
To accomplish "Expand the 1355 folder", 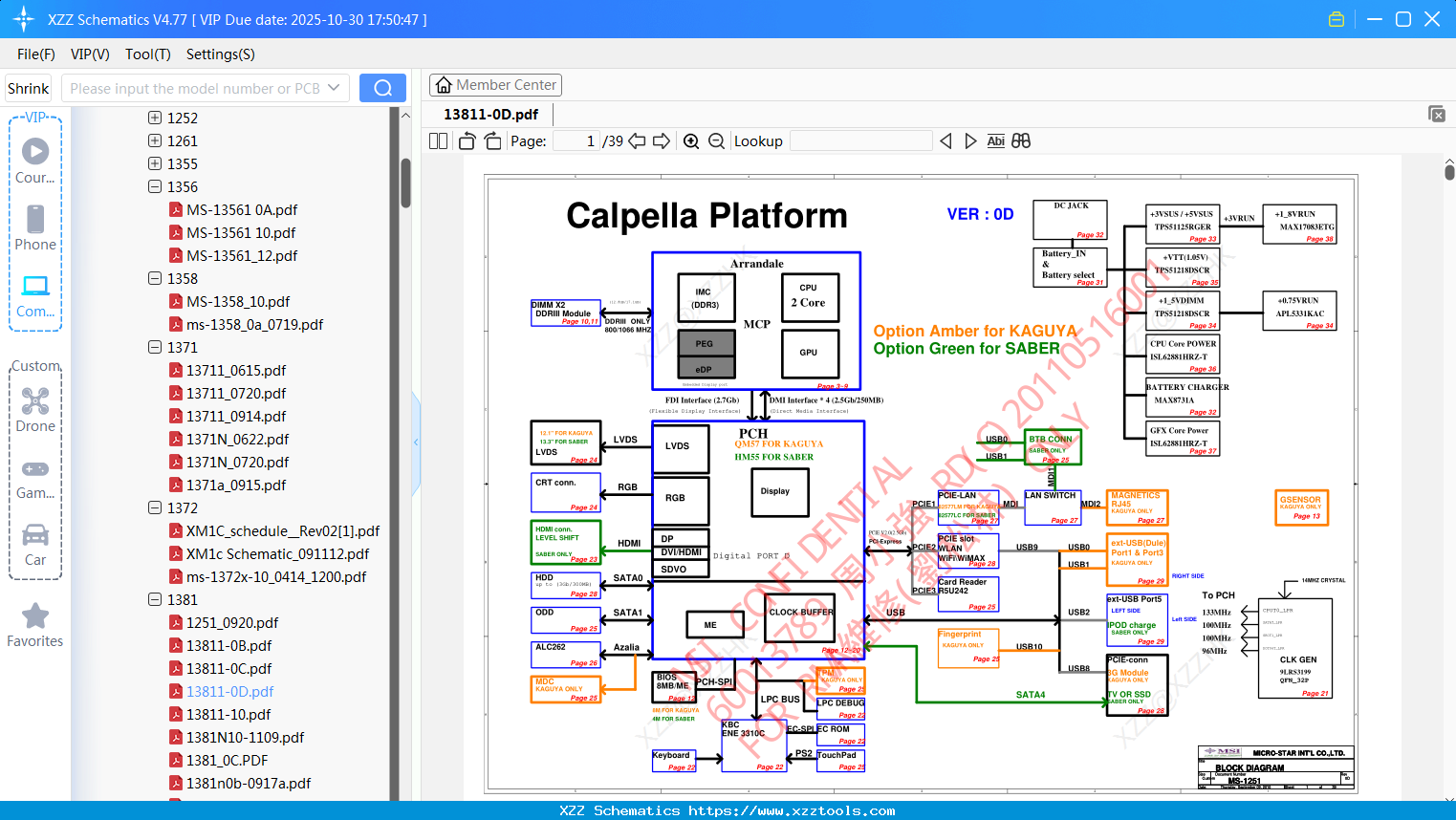I will [155, 163].
